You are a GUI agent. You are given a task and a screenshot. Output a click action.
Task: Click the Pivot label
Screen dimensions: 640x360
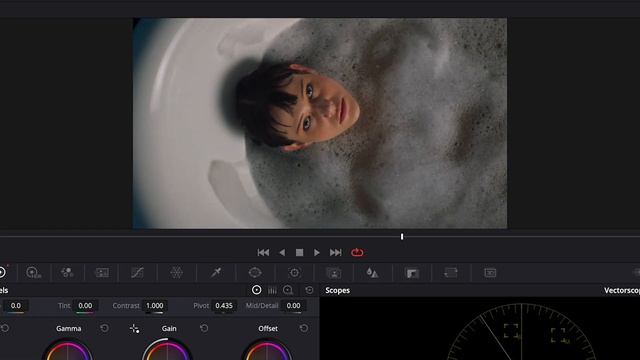201,306
